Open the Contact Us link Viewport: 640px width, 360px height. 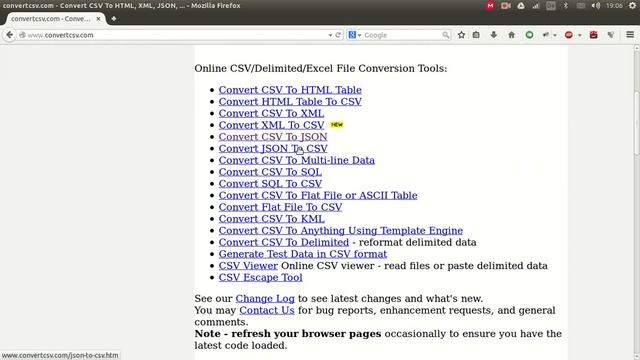click(267, 310)
